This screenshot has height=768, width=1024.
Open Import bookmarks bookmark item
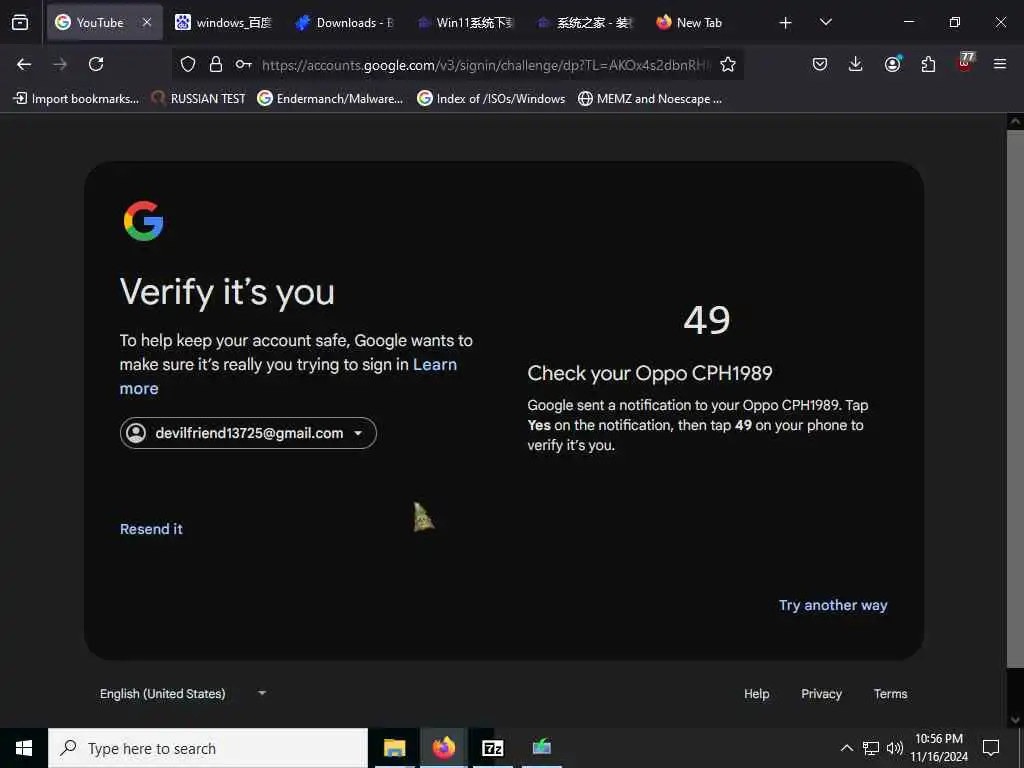tap(76, 99)
